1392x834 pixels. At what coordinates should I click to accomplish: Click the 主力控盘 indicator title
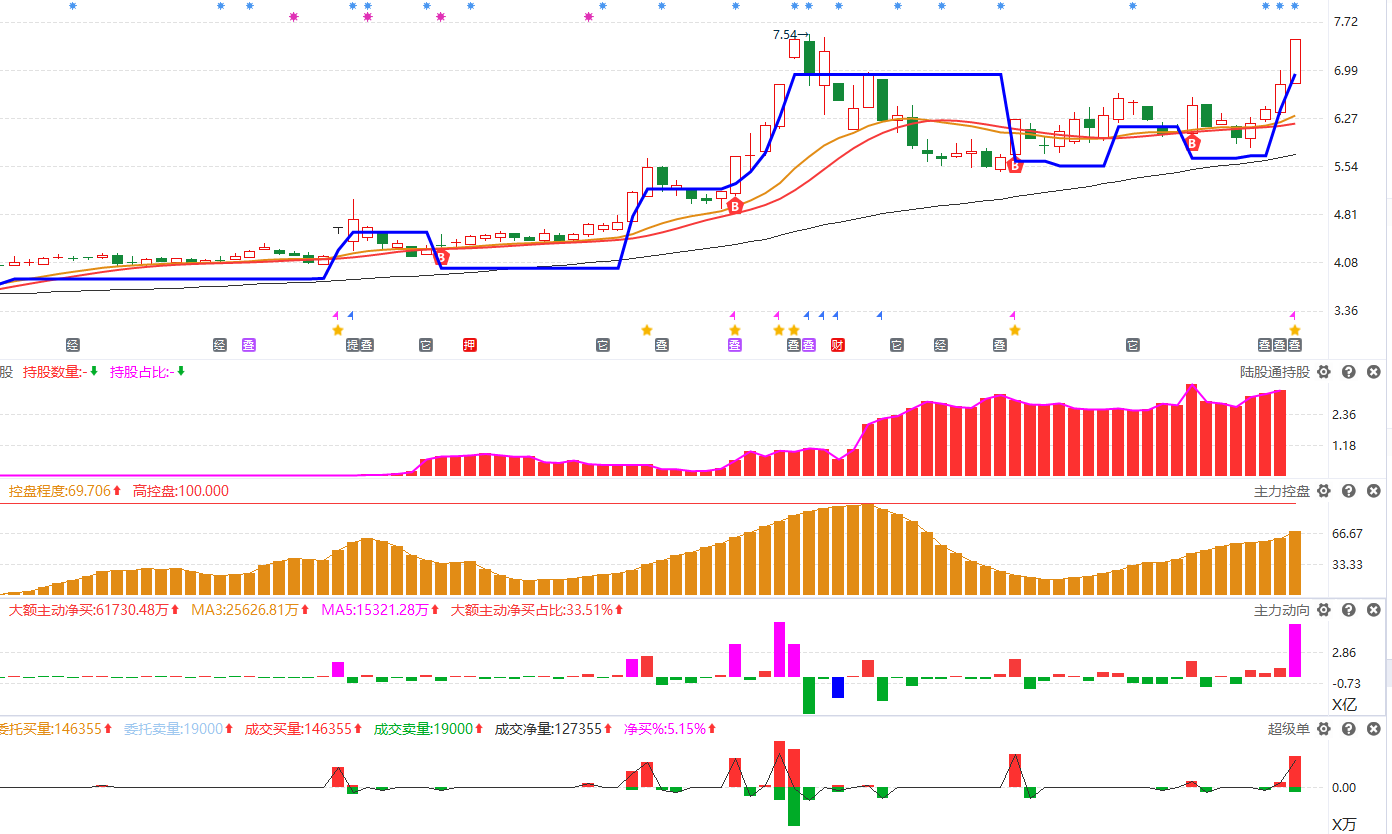coord(1281,491)
